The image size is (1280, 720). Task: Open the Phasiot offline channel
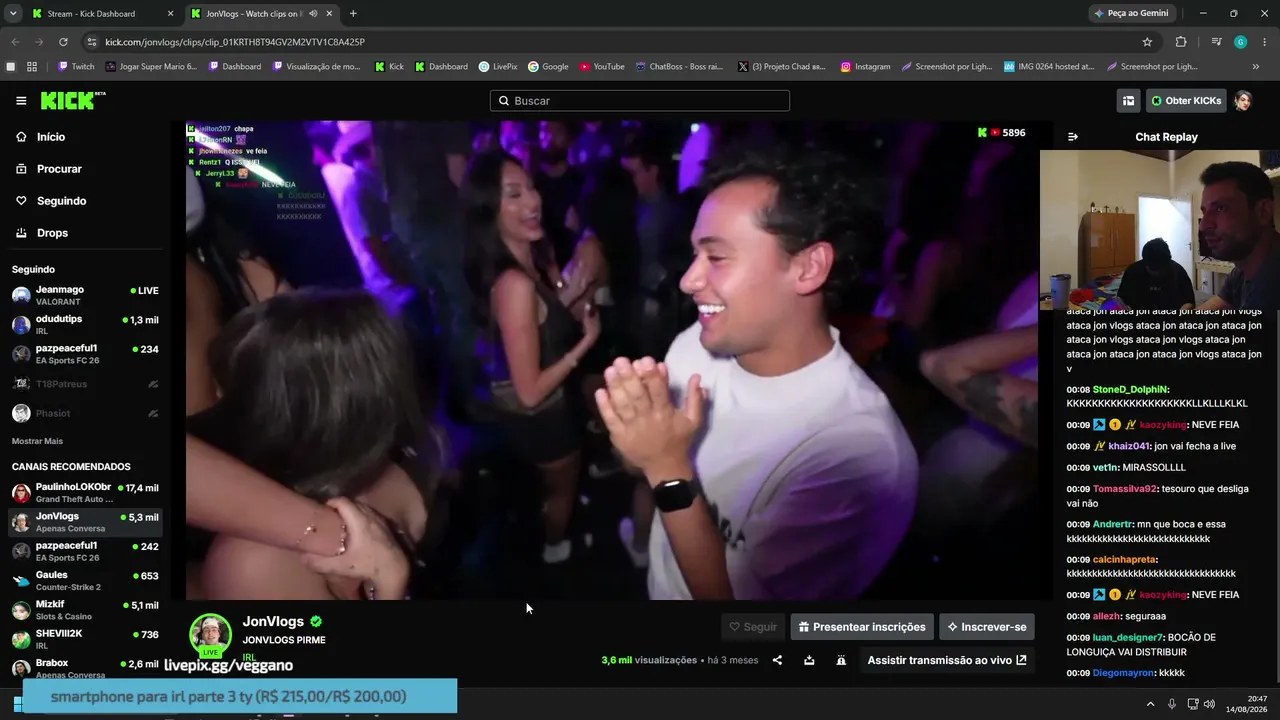[x=85, y=413]
